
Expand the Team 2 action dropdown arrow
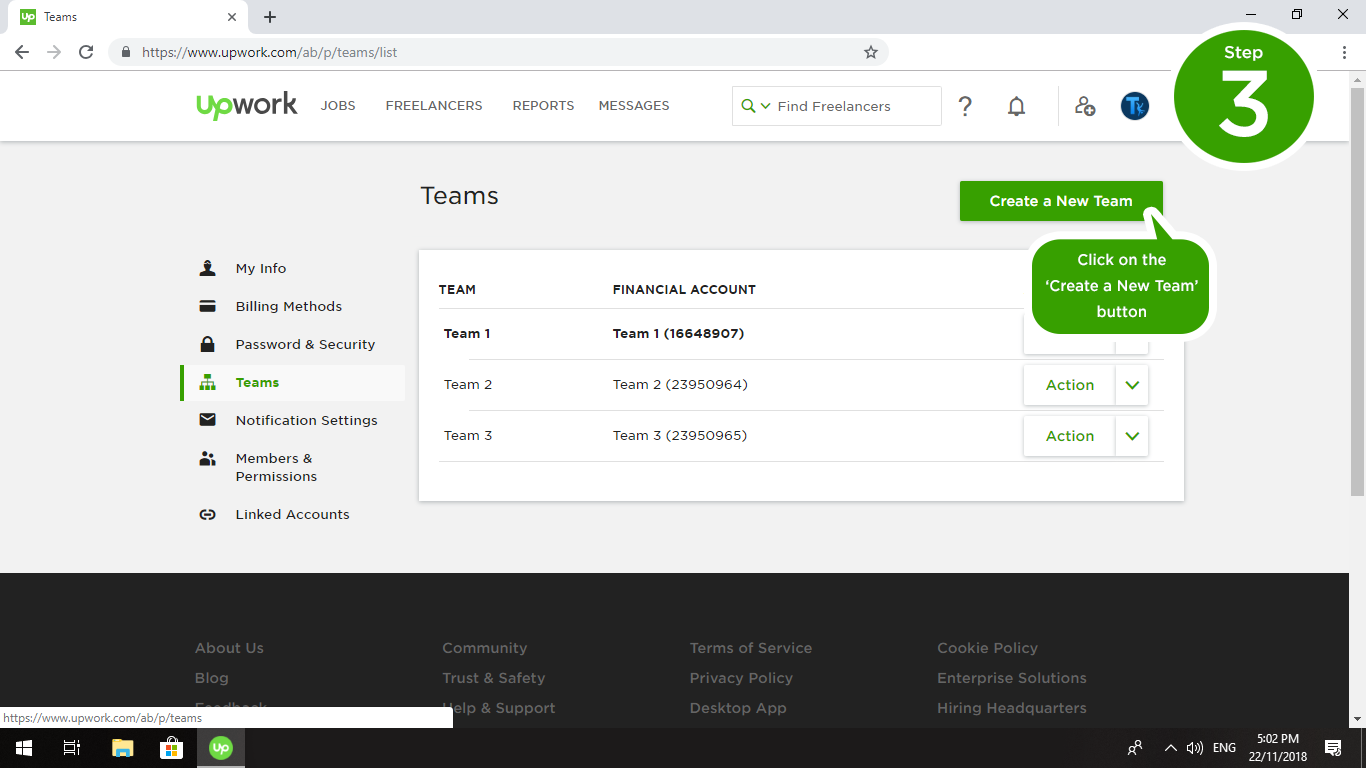(x=1132, y=385)
